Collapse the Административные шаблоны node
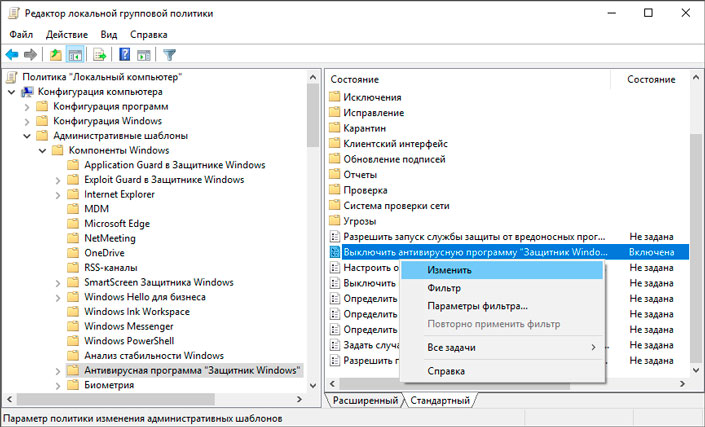Viewport: 705px width, 427px height. [27, 136]
